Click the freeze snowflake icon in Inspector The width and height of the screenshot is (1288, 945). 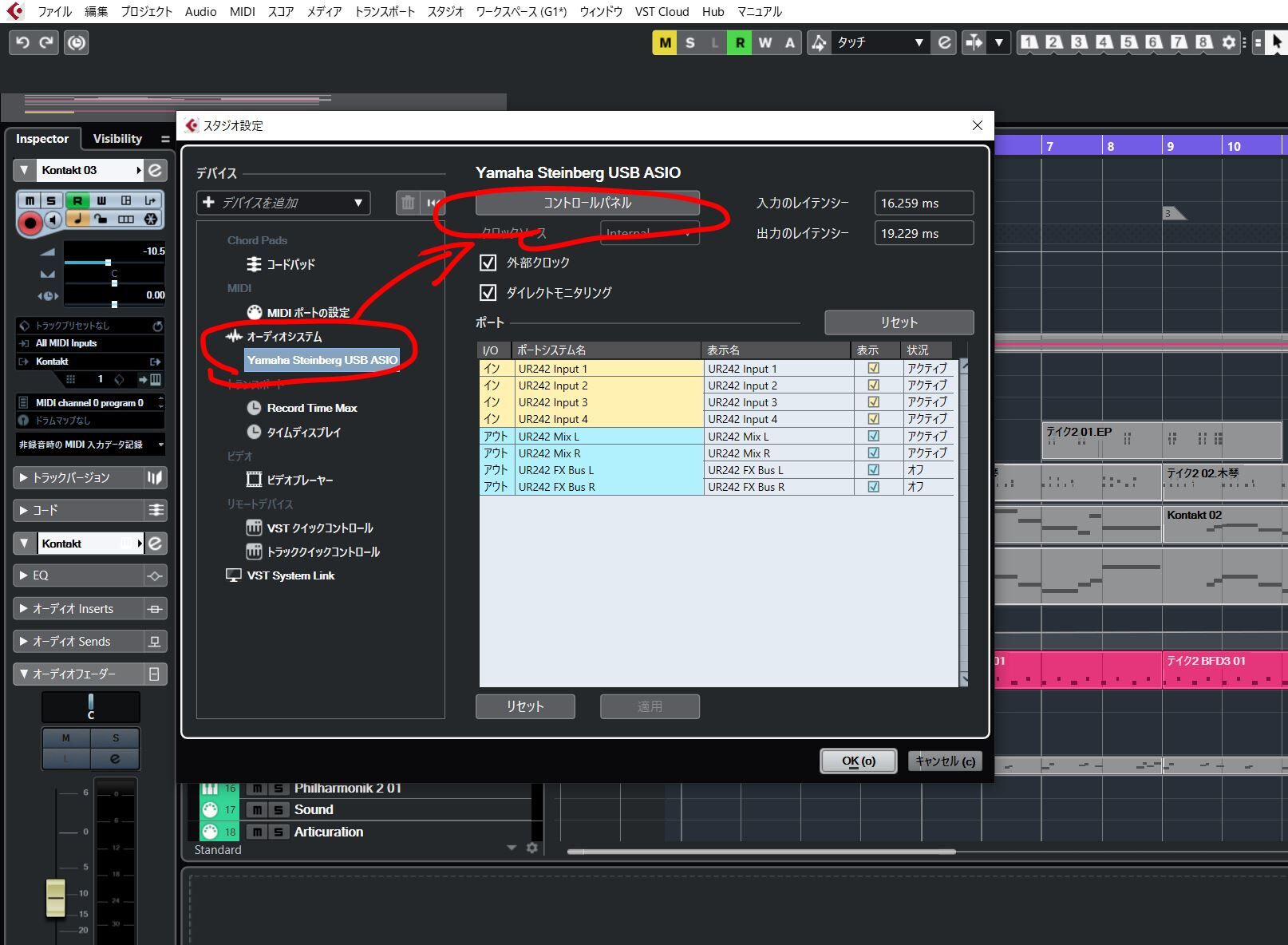pyautogui.click(x=151, y=219)
